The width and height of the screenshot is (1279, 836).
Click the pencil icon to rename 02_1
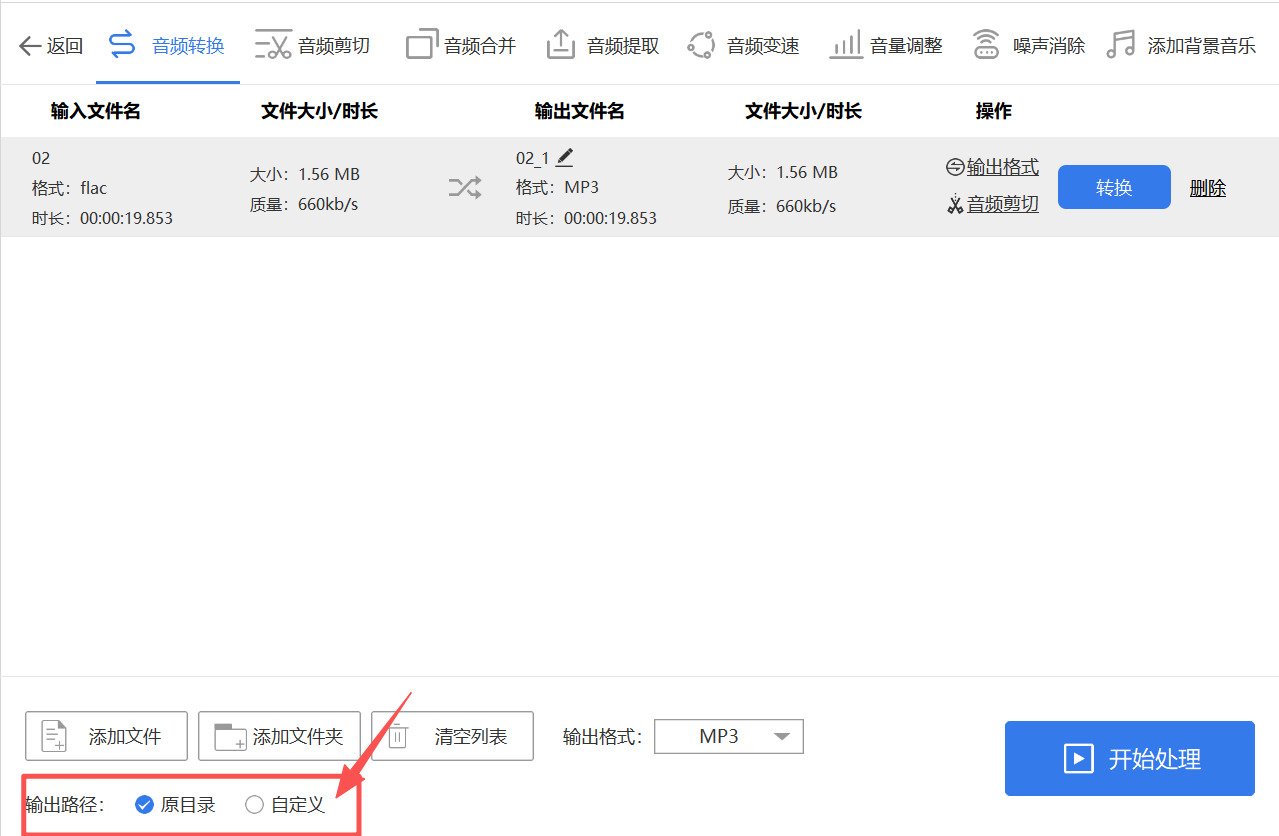pos(564,156)
